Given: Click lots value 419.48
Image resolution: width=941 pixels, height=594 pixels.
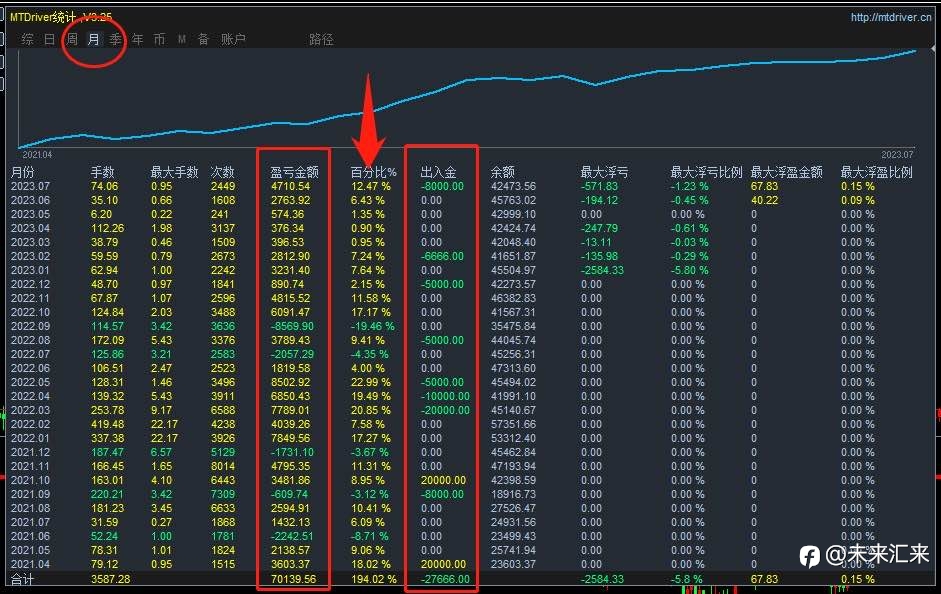Looking at the screenshot, I should [107, 424].
